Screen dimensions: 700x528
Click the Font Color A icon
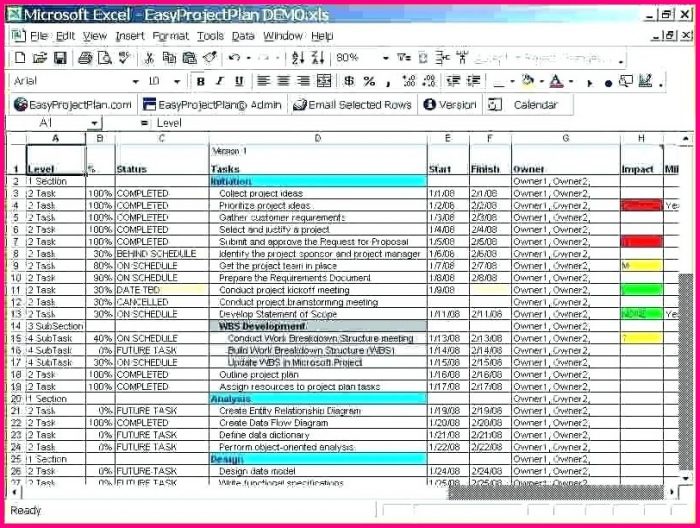556,81
